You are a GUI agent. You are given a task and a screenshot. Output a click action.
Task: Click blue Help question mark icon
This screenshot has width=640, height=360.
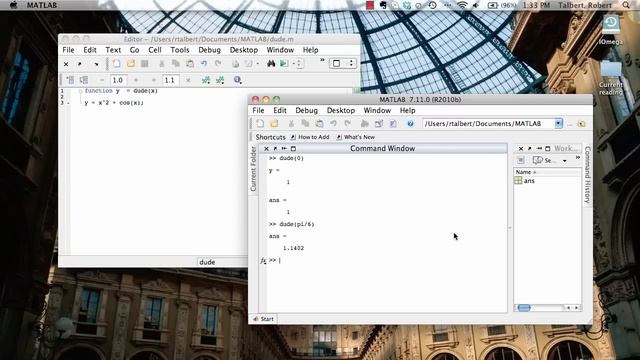pos(410,124)
